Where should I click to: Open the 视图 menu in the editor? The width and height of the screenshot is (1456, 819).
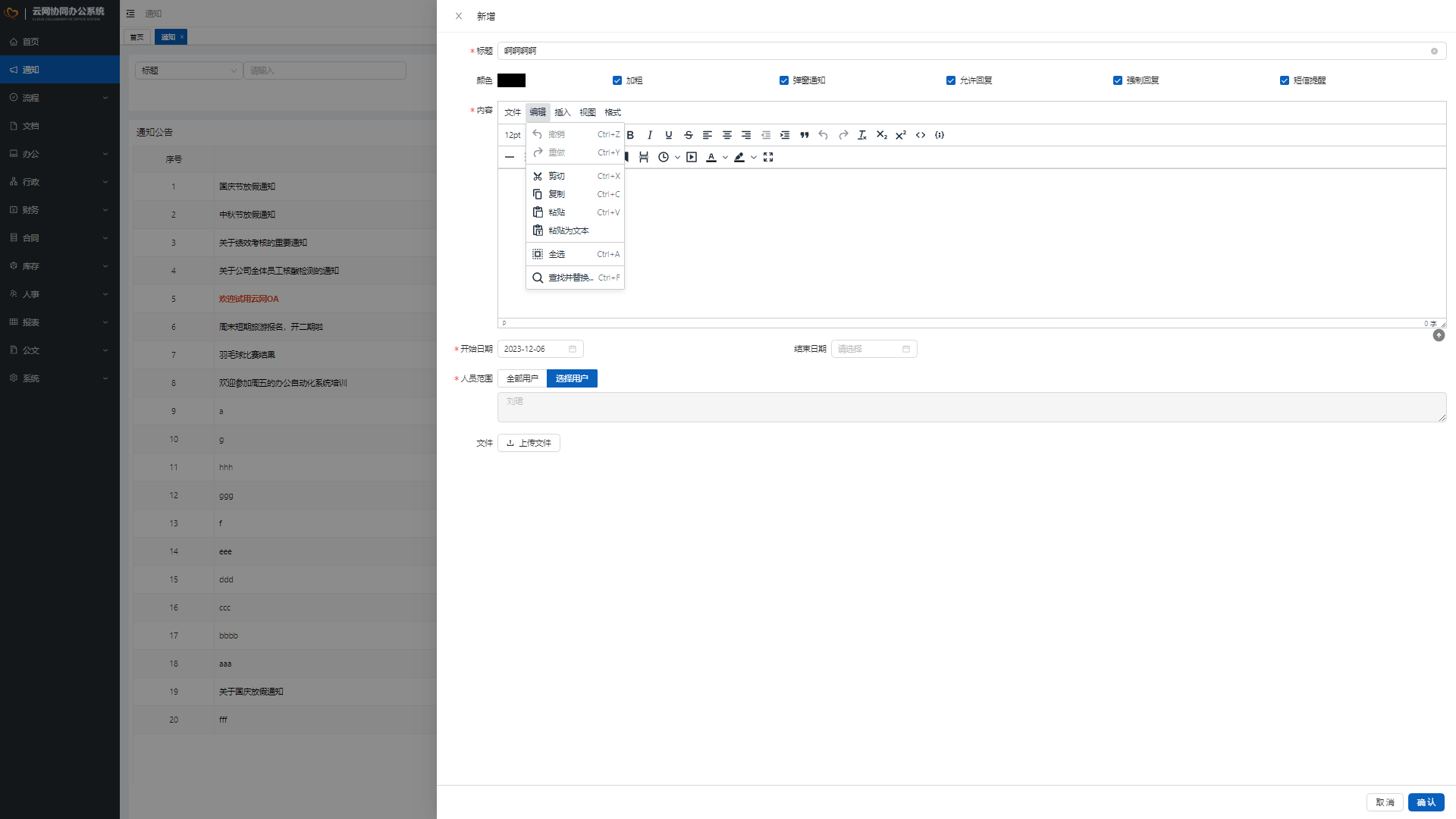[x=588, y=112]
